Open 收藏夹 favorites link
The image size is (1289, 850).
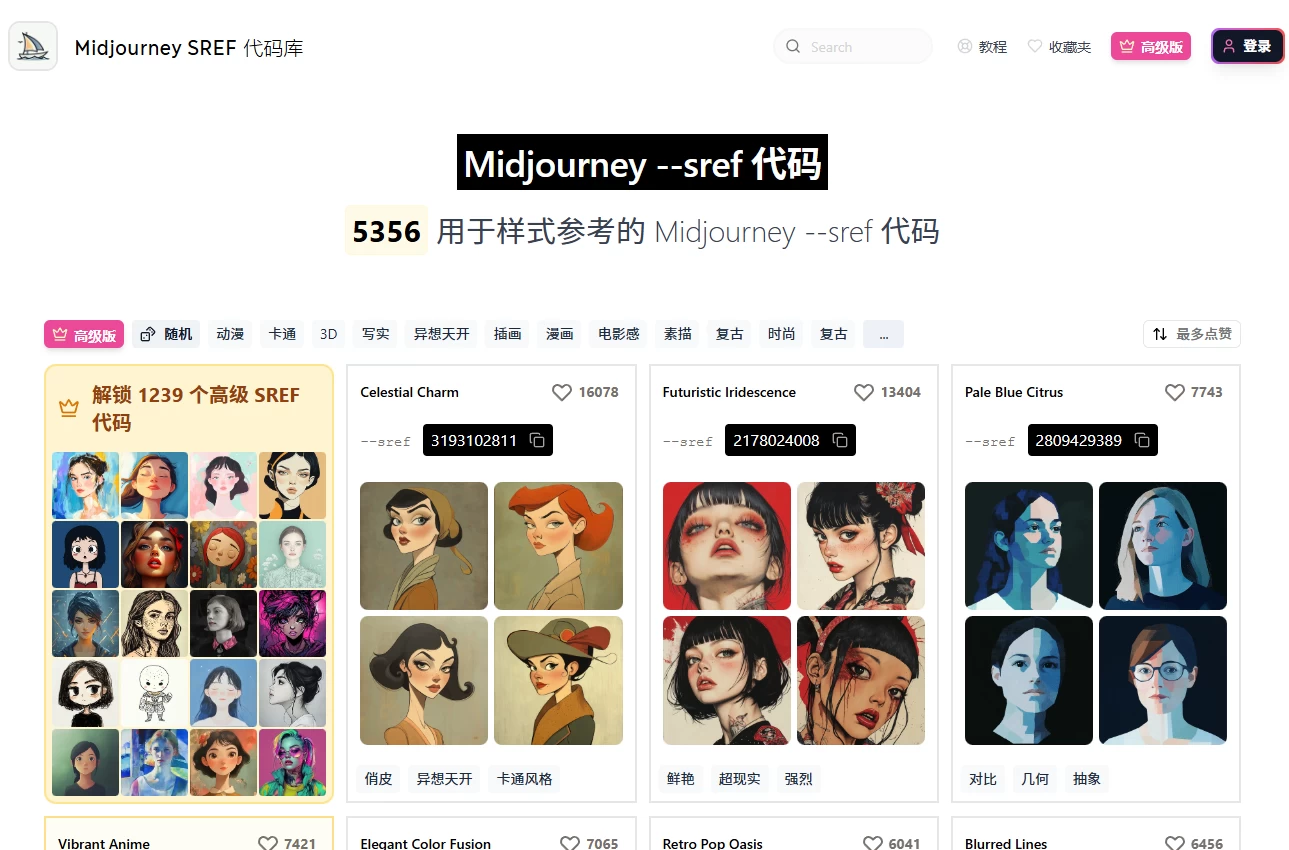pyautogui.click(x=1059, y=46)
